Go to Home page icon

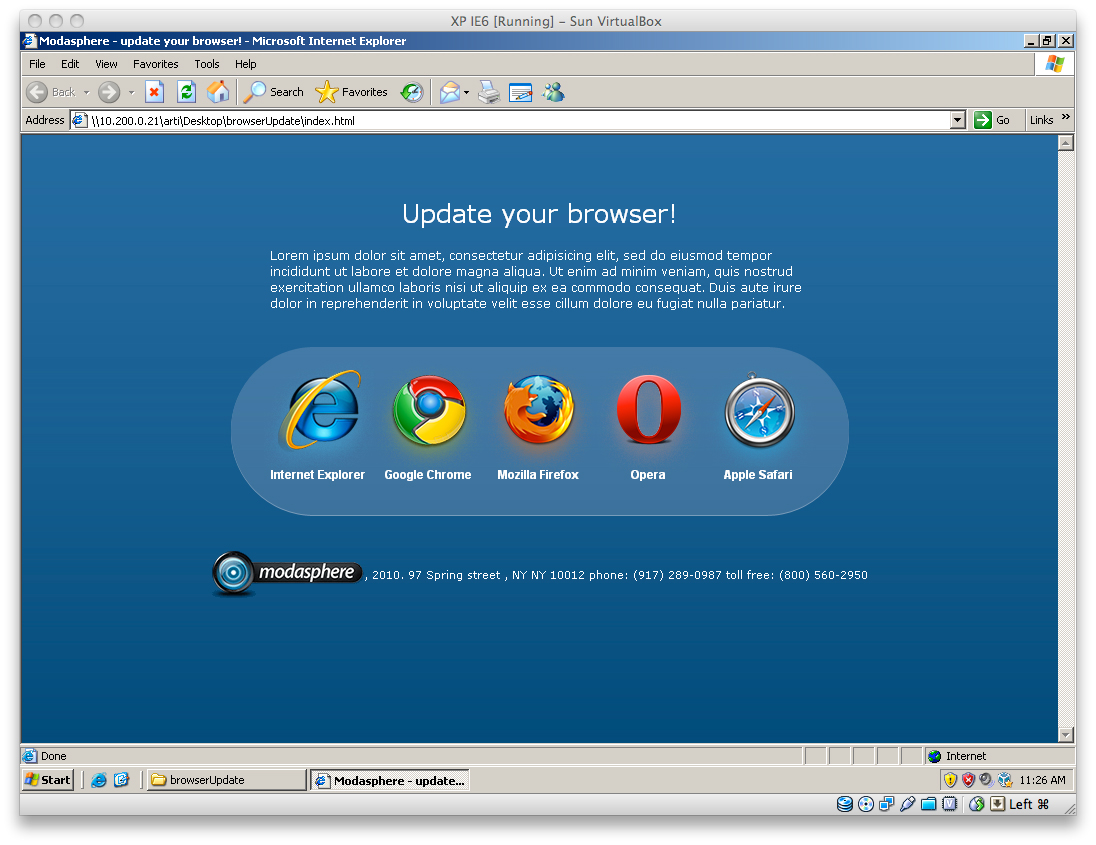[x=218, y=92]
